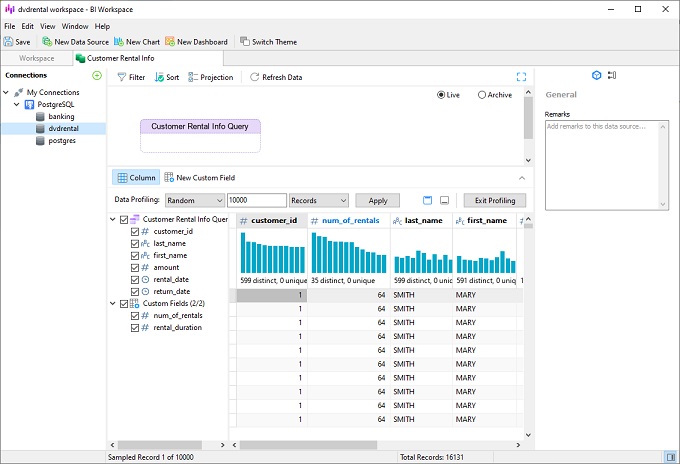Open the Random data profiling dropdown

click(x=195, y=200)
